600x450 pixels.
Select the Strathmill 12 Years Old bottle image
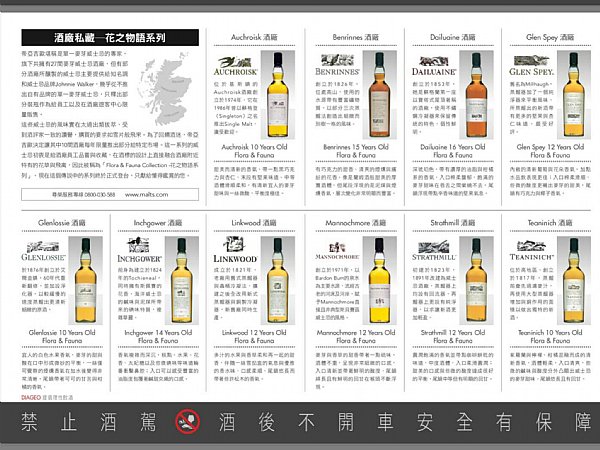click(x=476, y=280)
